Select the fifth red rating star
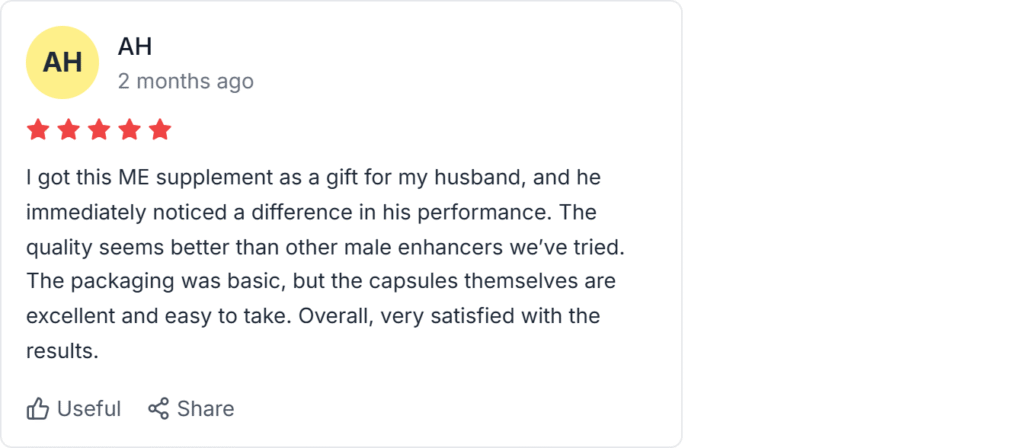Screen dimensions: 1024x448 coord(160,130)
